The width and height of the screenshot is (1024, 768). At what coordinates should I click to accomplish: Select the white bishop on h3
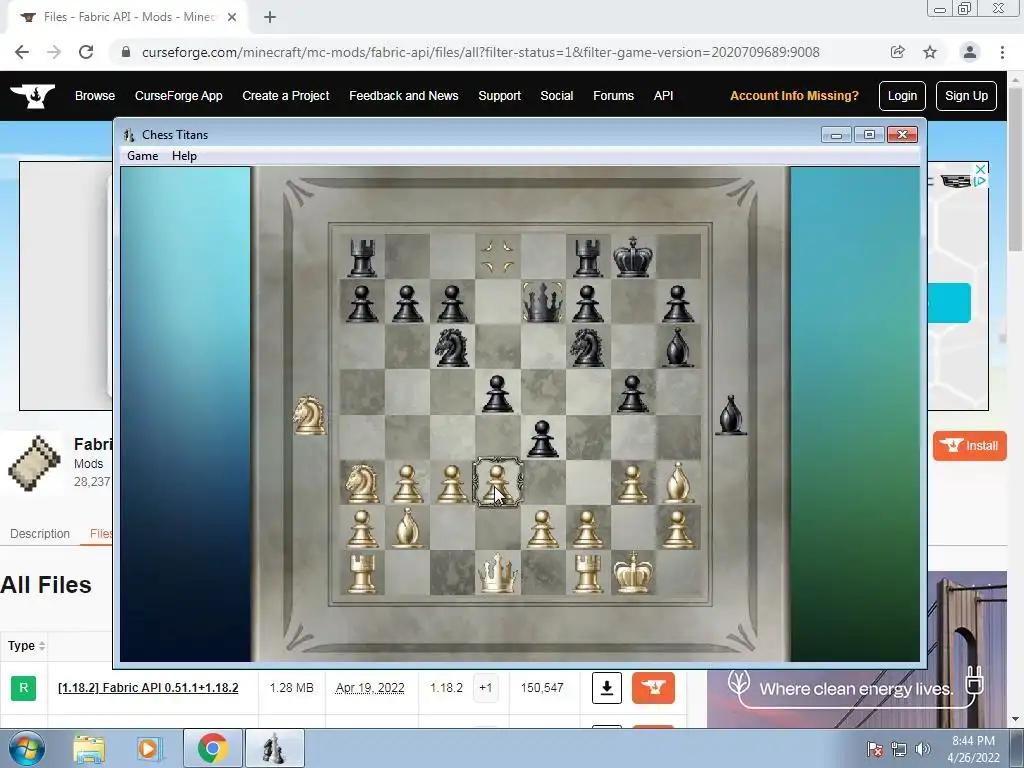coord(678,483)
